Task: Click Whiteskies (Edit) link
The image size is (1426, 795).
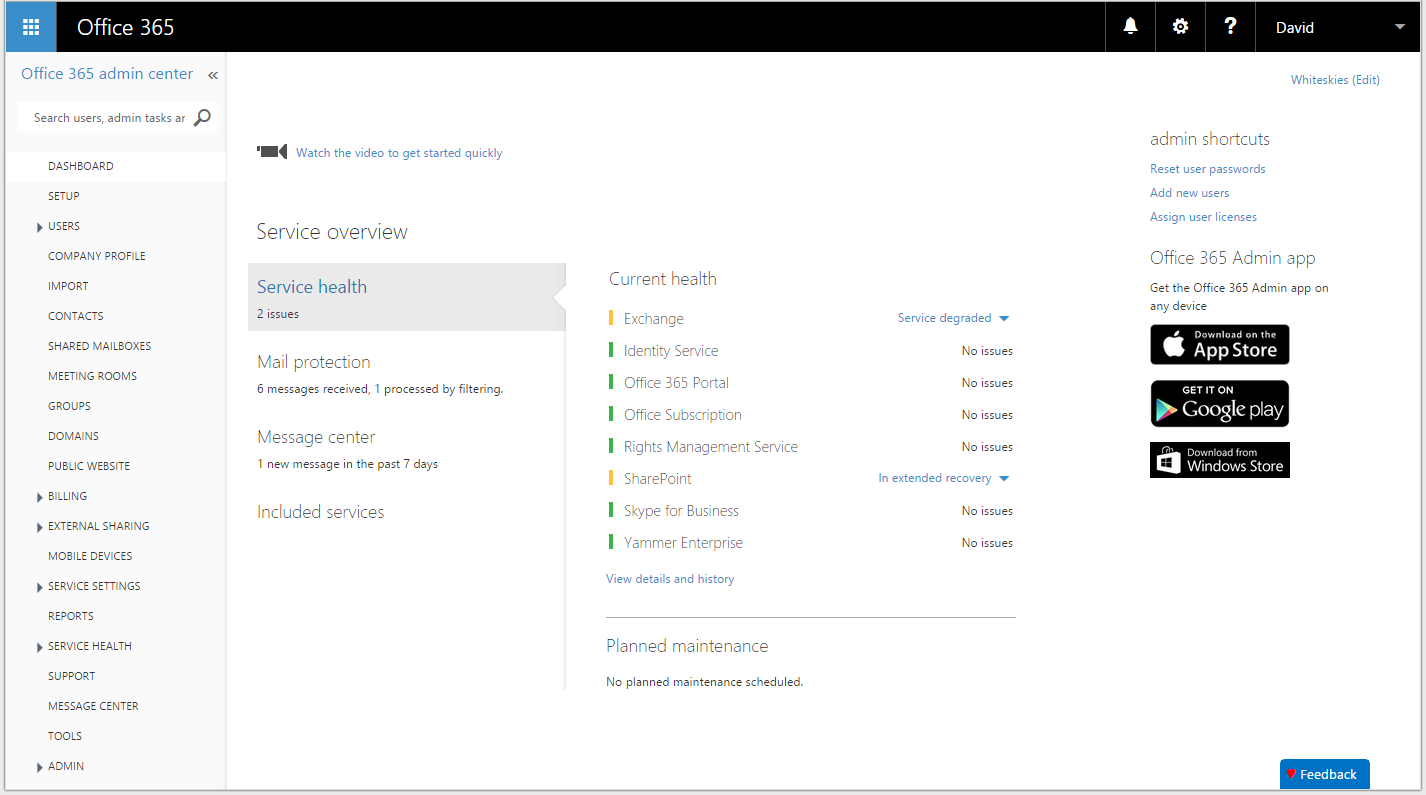Action: tap(1335, 80)
